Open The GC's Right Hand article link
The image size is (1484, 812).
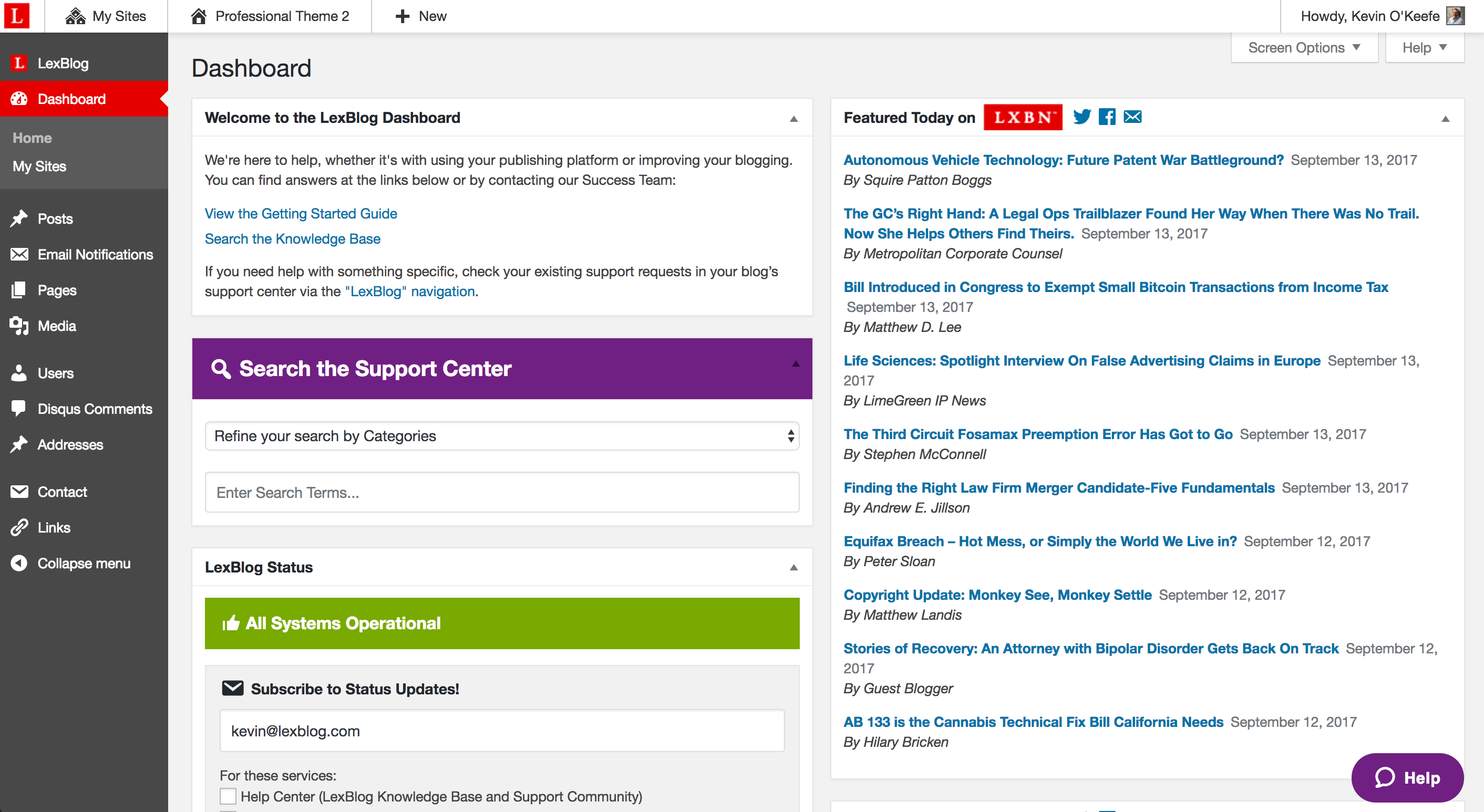[1131, 223]
